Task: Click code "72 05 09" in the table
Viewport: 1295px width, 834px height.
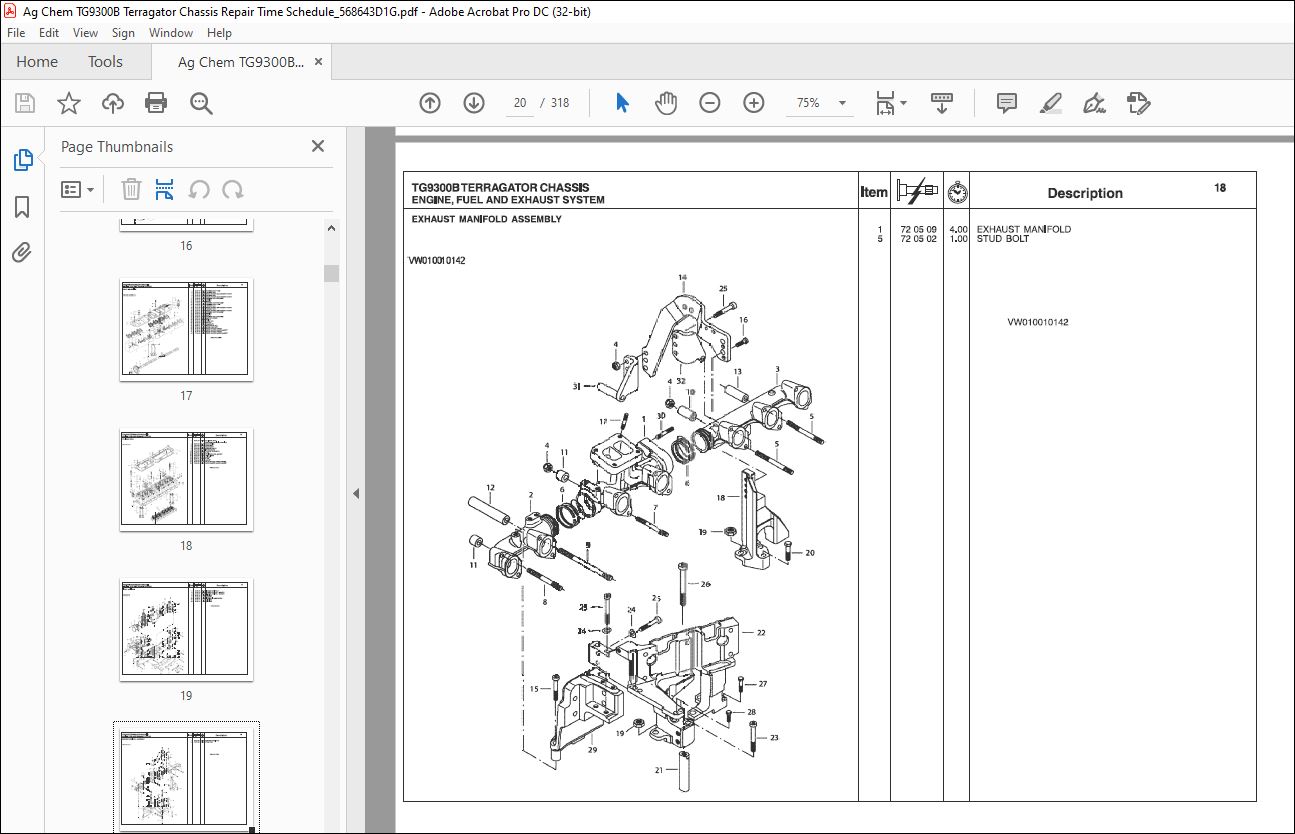Action: pyautogui.click(x=918, y=229)
